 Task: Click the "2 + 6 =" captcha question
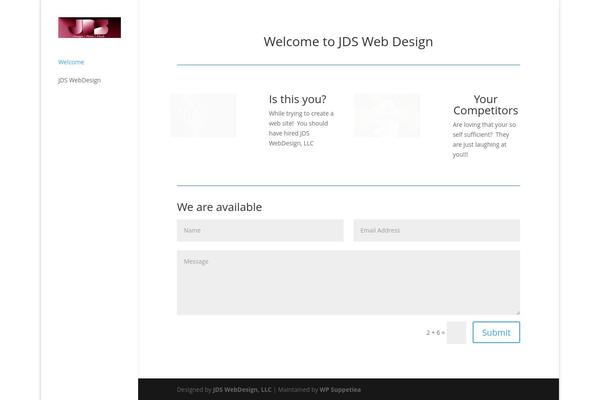[435, 332]
